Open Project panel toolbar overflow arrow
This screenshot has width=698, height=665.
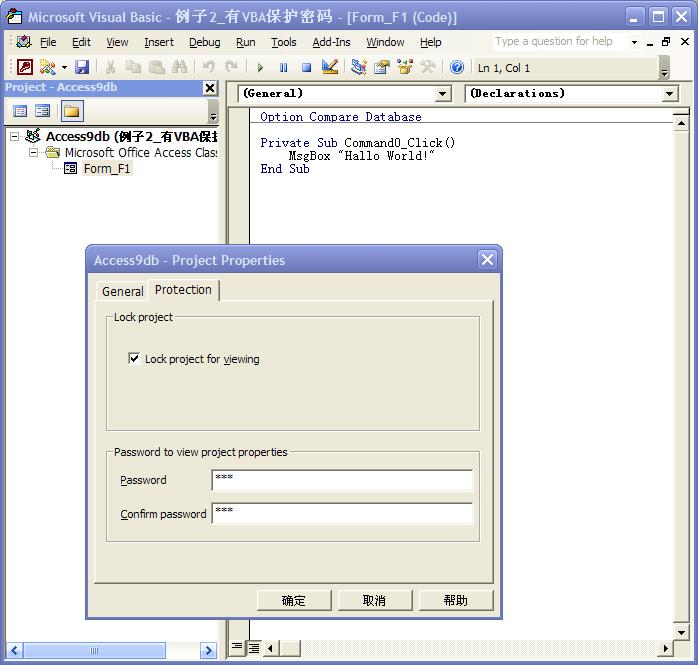213,111
